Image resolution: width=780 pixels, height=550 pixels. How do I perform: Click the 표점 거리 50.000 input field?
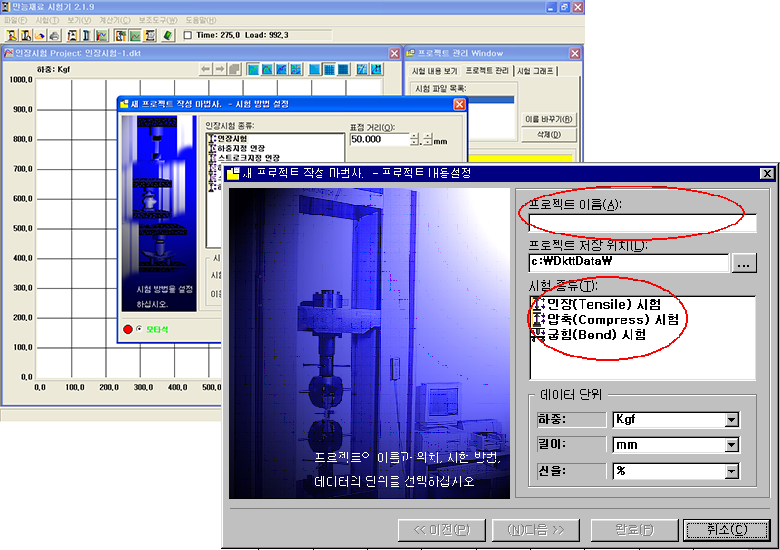tap(380, 140)
